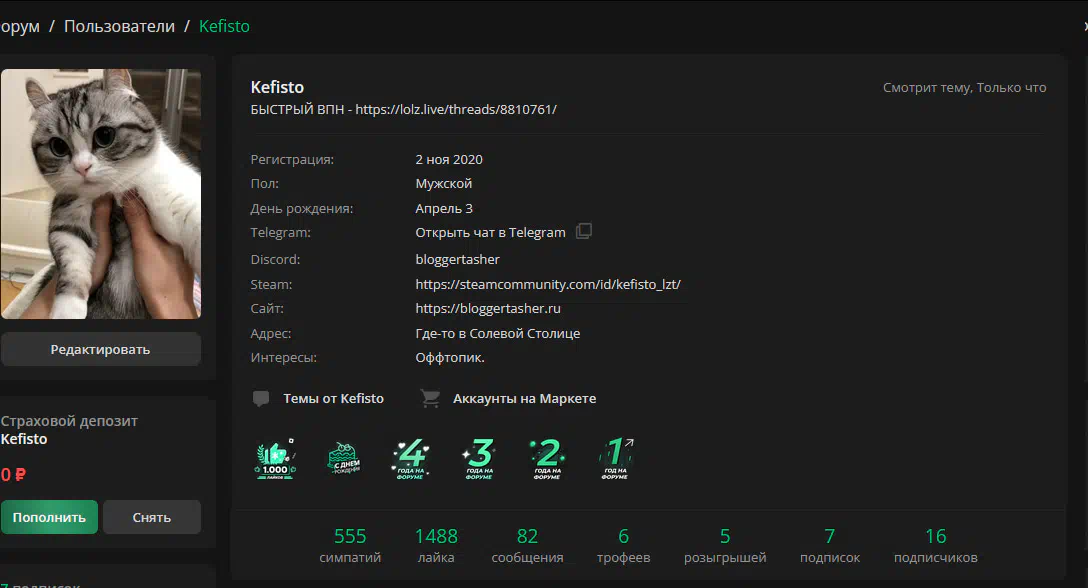The image size is (1088, 588).
Task: Open the Kefisto breadcrumb link
Action: pos(224,26)
